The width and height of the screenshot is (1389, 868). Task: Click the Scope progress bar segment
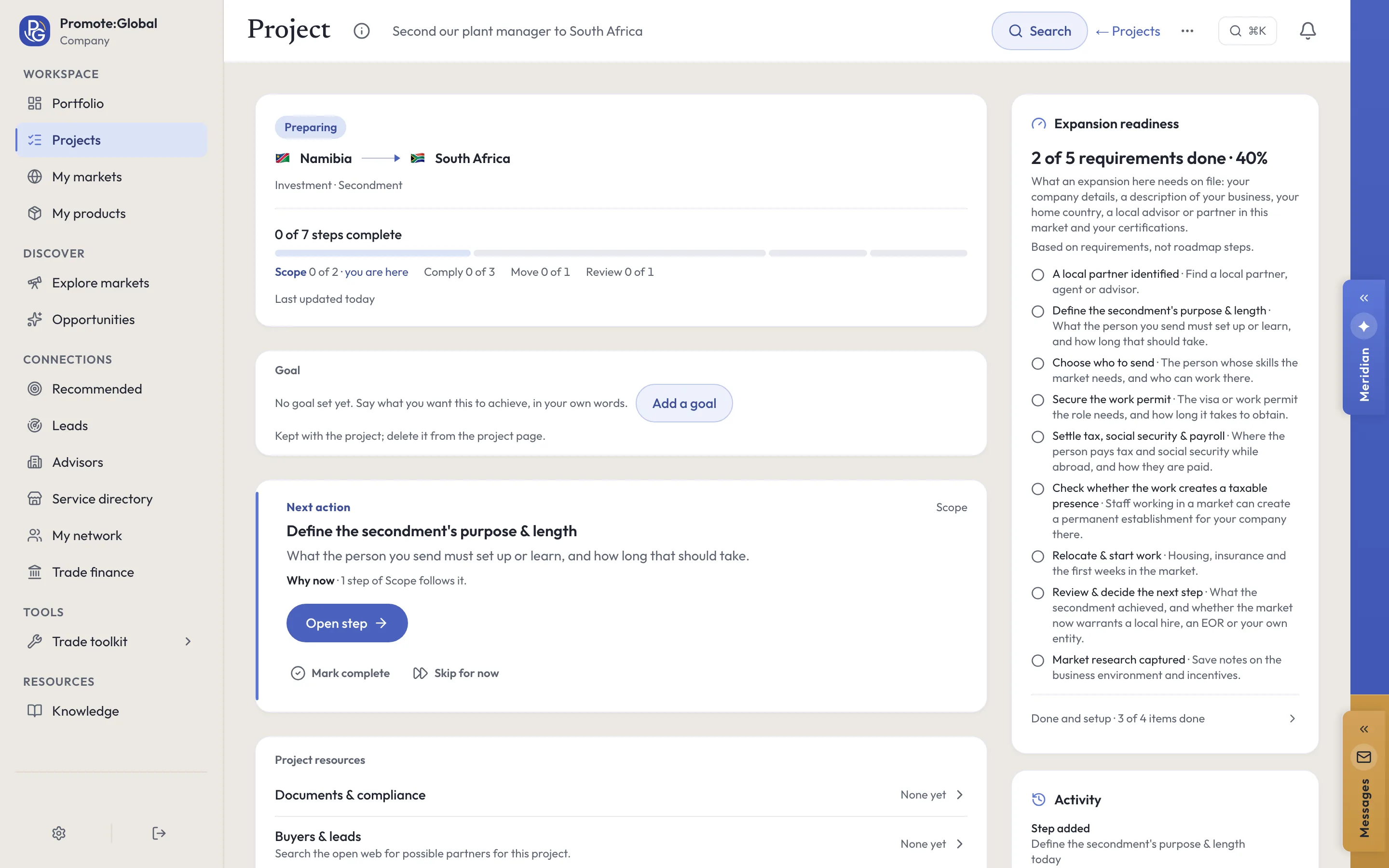pos(372,253)
